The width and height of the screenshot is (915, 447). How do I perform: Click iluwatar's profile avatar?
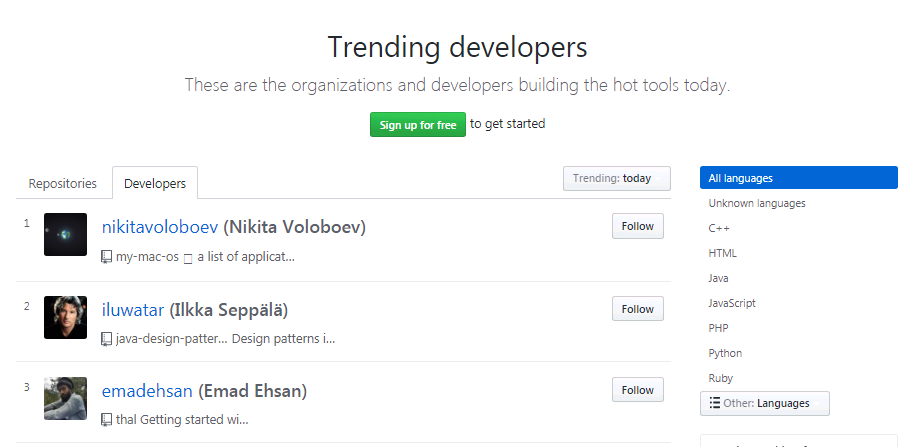click(65, 316)
